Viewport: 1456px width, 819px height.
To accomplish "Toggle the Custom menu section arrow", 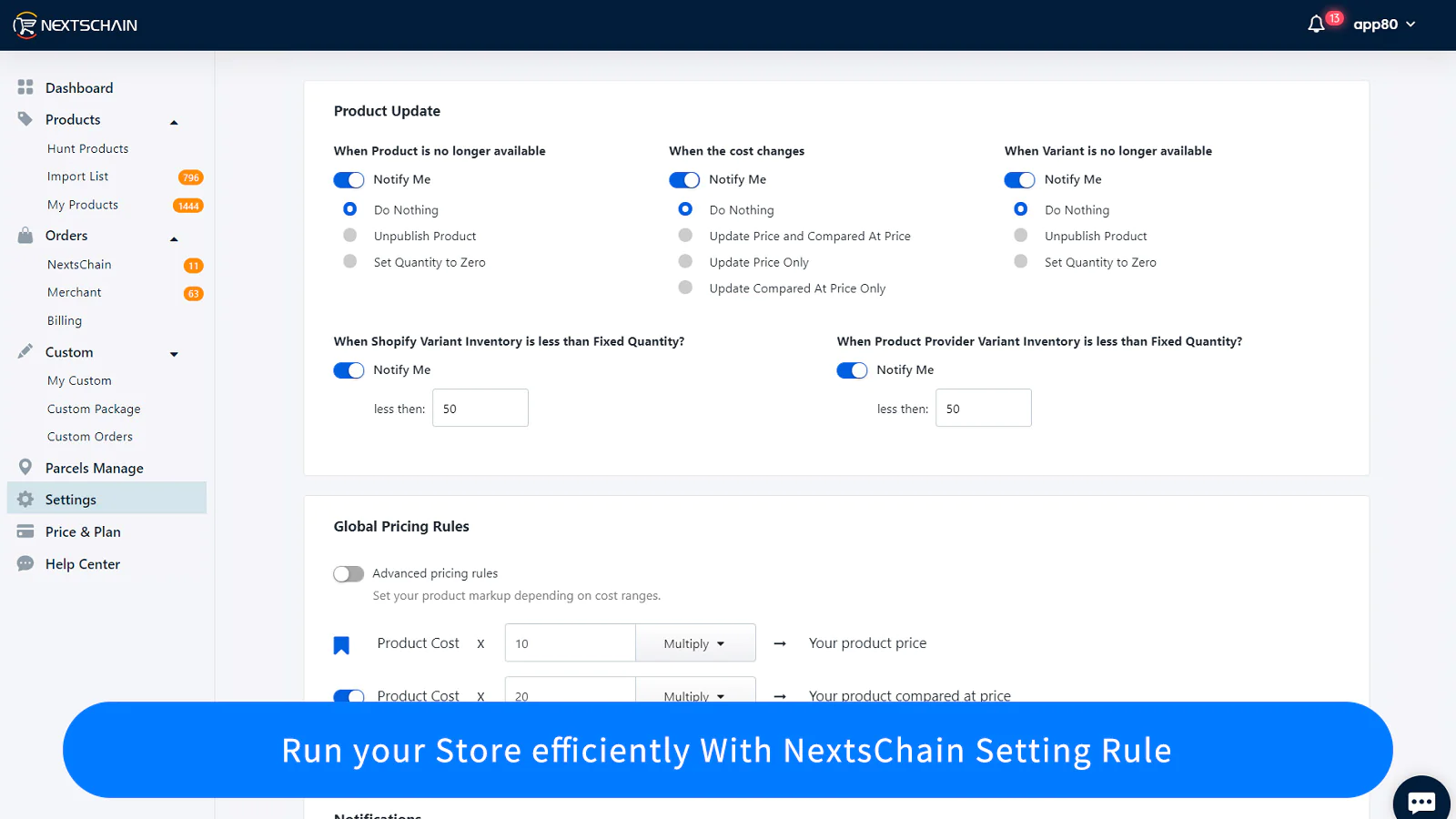I will 174,354.
